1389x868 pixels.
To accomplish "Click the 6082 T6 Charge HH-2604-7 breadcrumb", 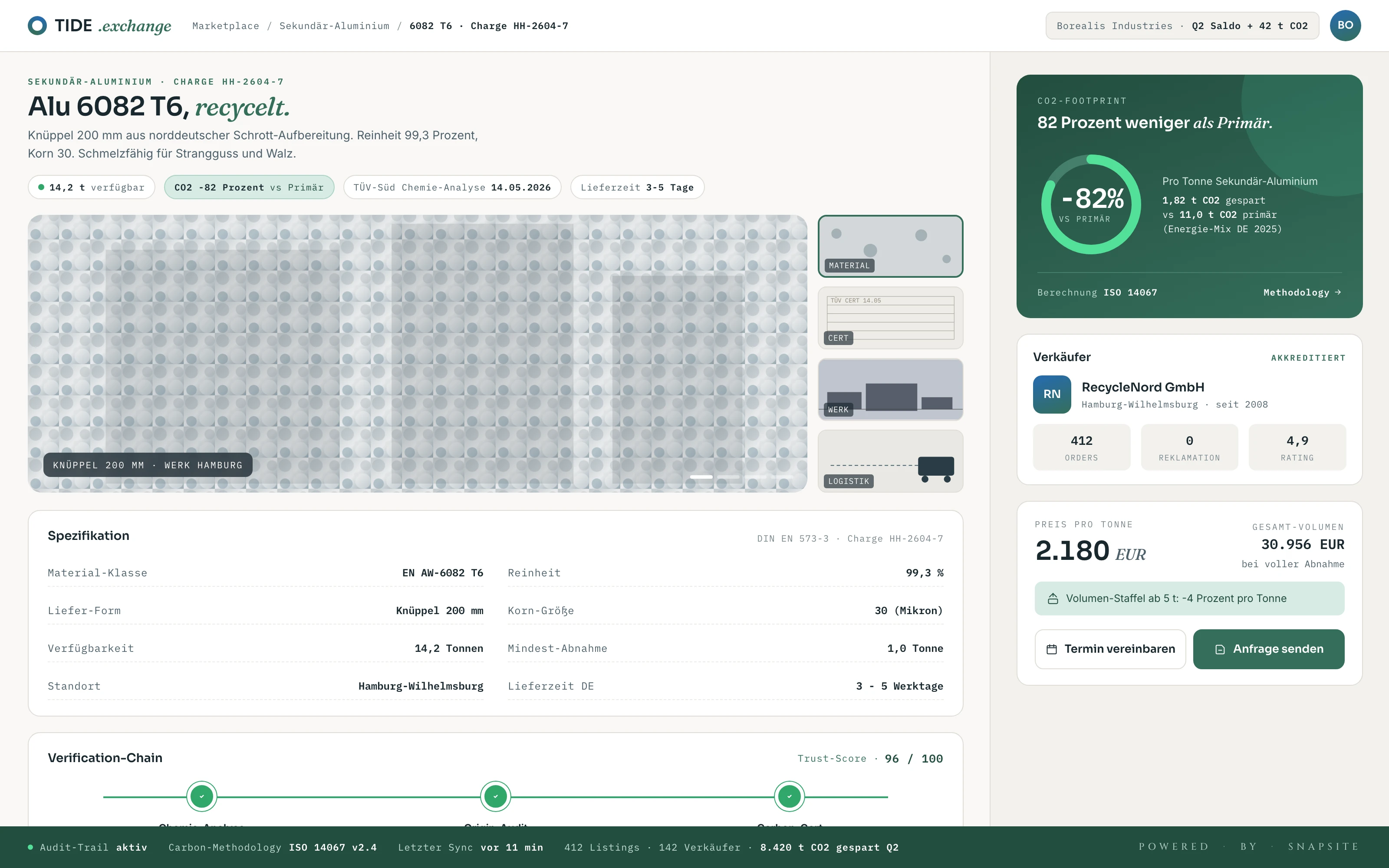I will 488,26.
